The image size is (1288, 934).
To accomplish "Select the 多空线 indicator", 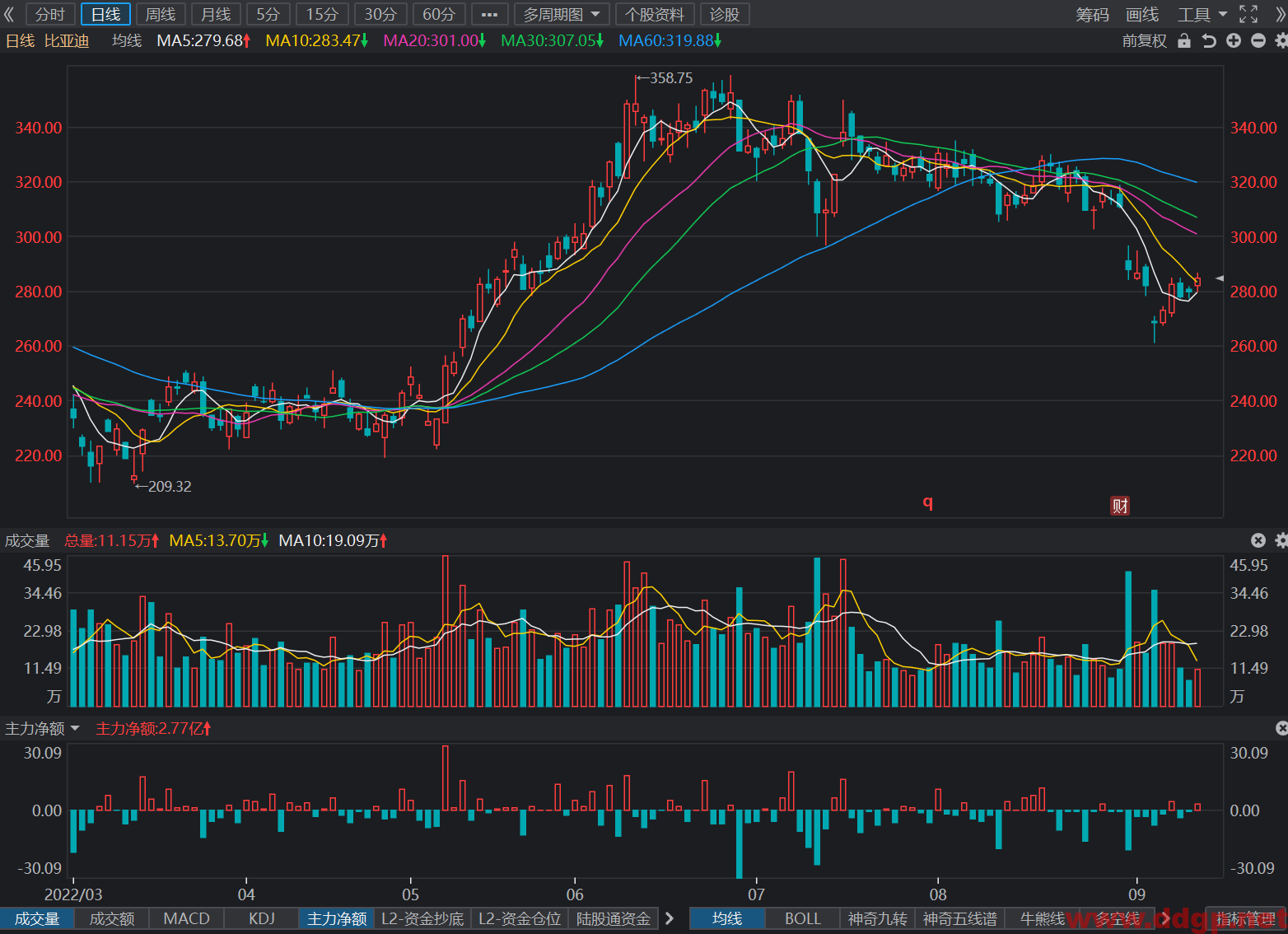I will (x=1118, y=918).
